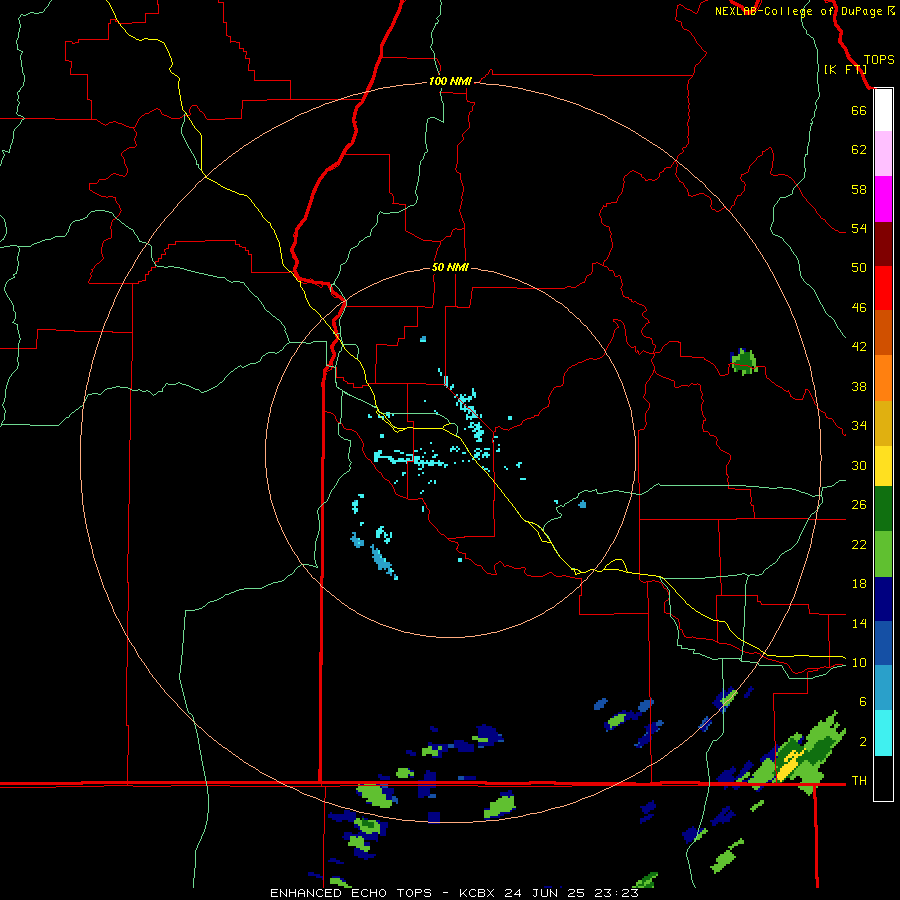900x900 pixels.
Task: Click the 100 NMI range ring label
Action: click(450, 82)
